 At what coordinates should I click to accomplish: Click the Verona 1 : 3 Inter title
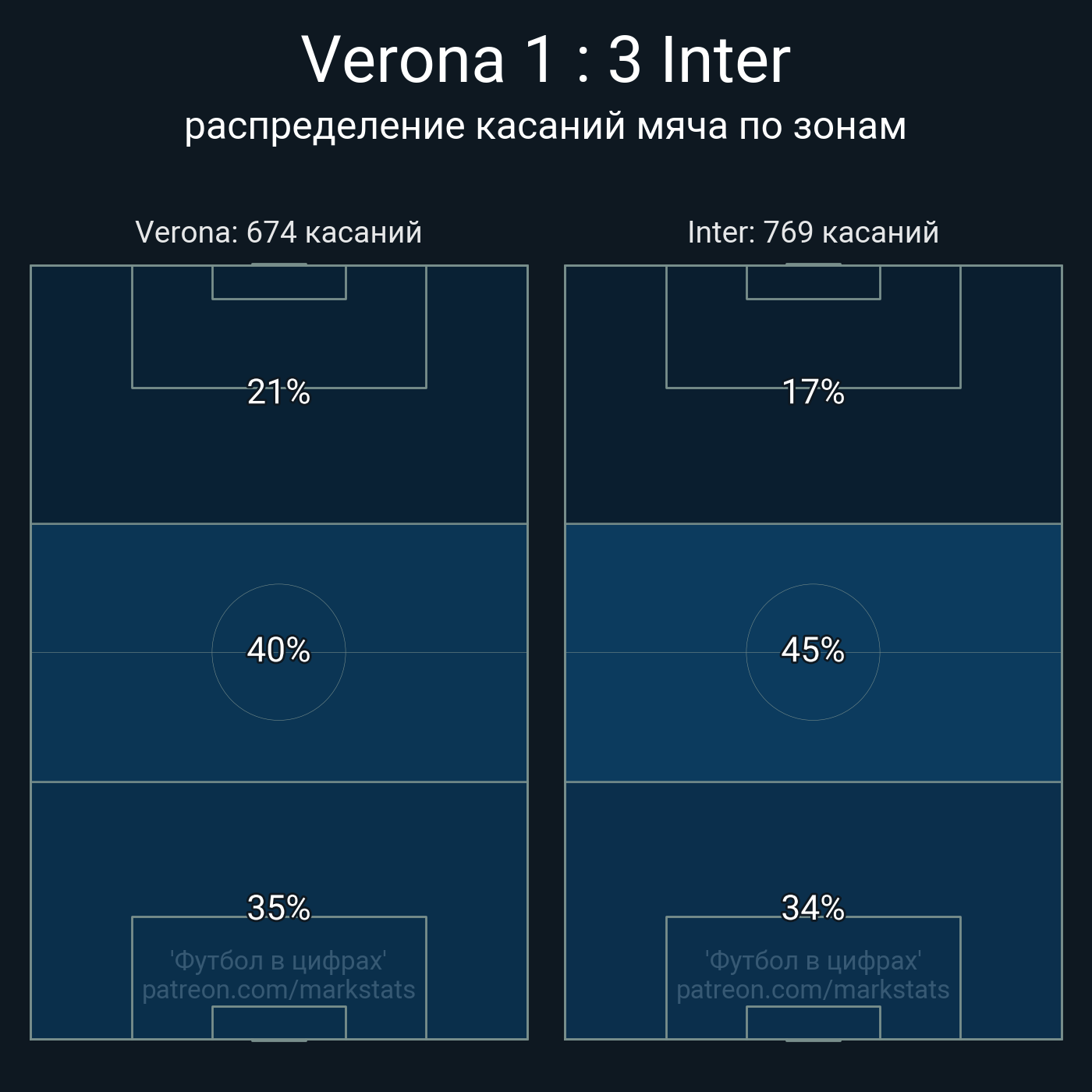546,60
